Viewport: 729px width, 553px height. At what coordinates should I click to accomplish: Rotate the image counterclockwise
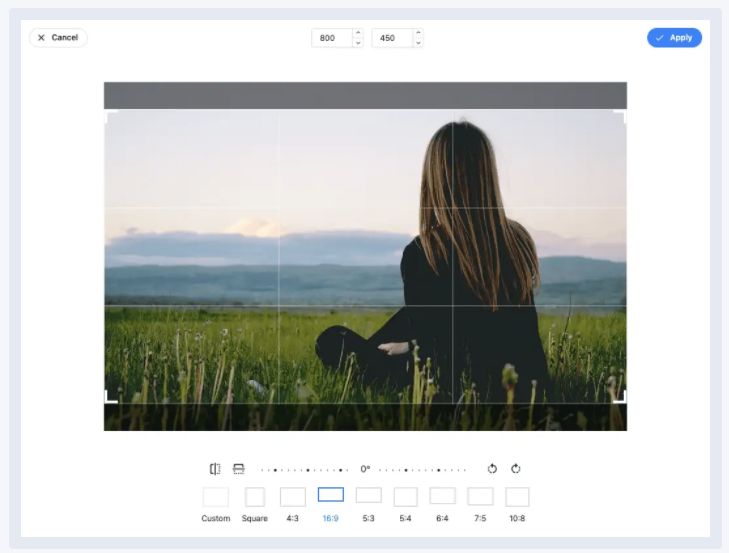click(x=492, y=469)
